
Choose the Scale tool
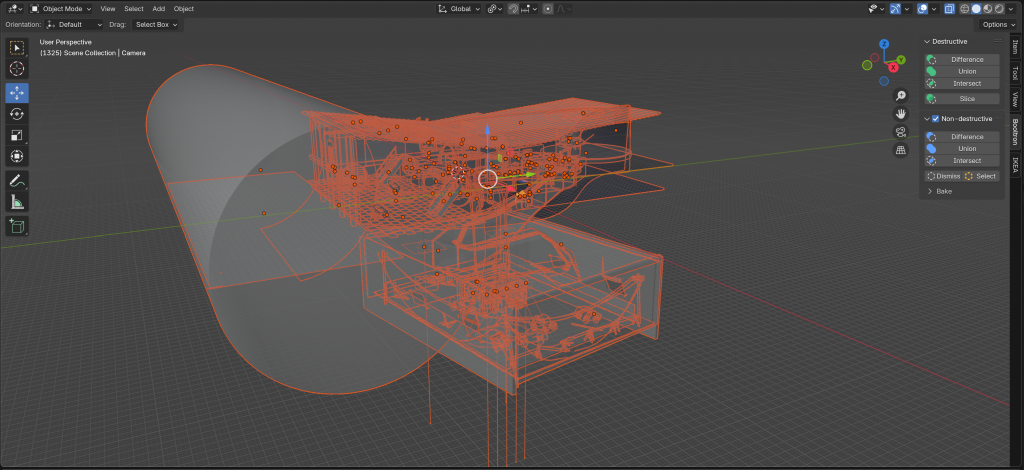(x=17, y=135)
